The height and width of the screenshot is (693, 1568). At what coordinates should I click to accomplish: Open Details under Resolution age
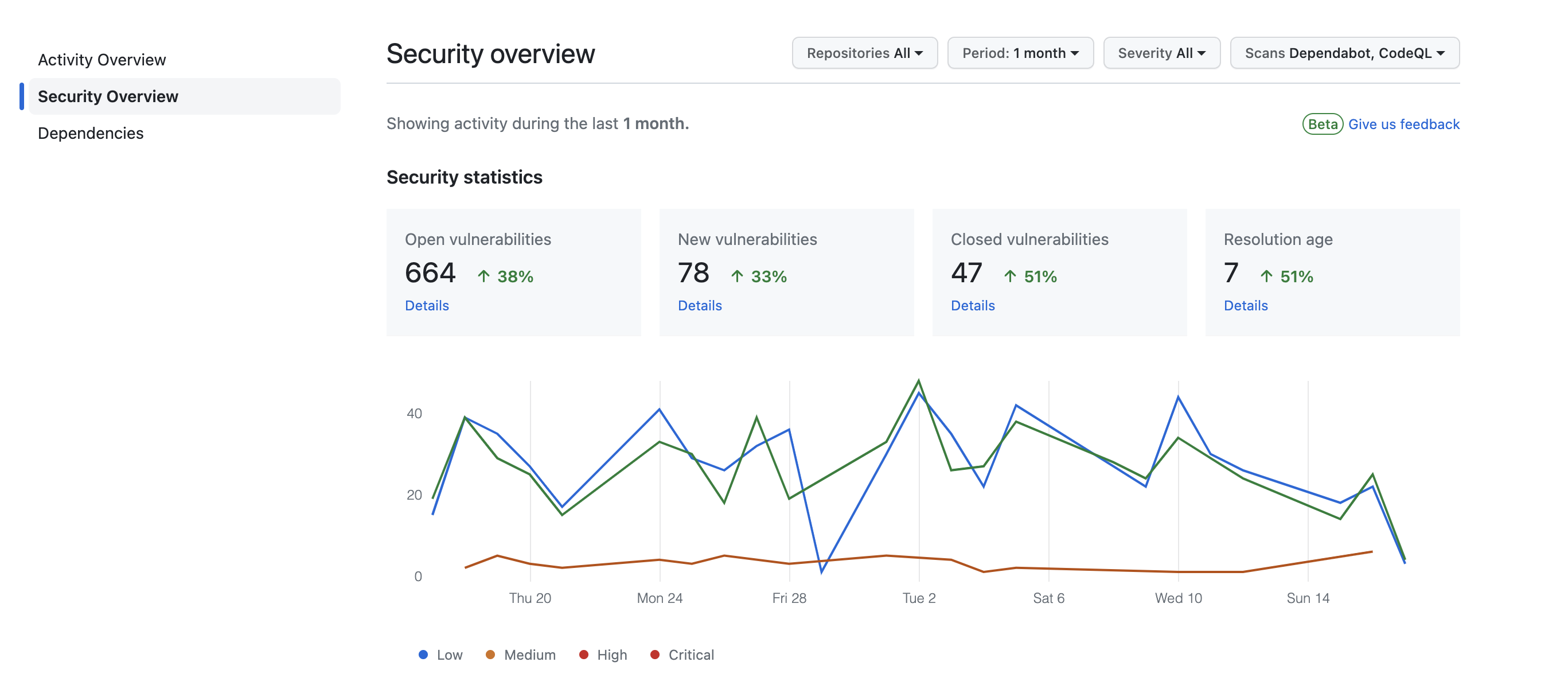[1245, 305]
